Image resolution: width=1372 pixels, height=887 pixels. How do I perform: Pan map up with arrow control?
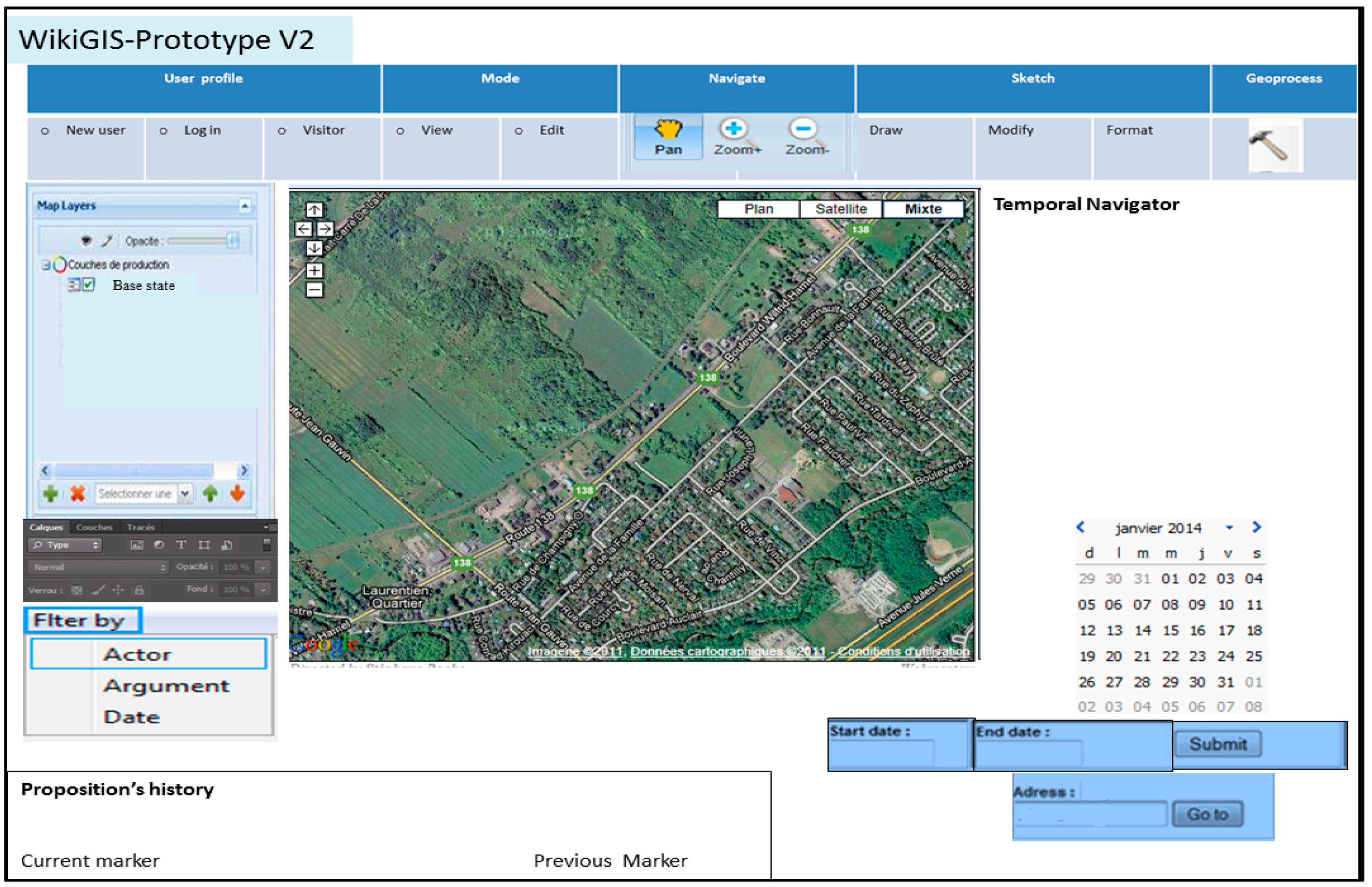pyautogui.click(x=314, y=210)
